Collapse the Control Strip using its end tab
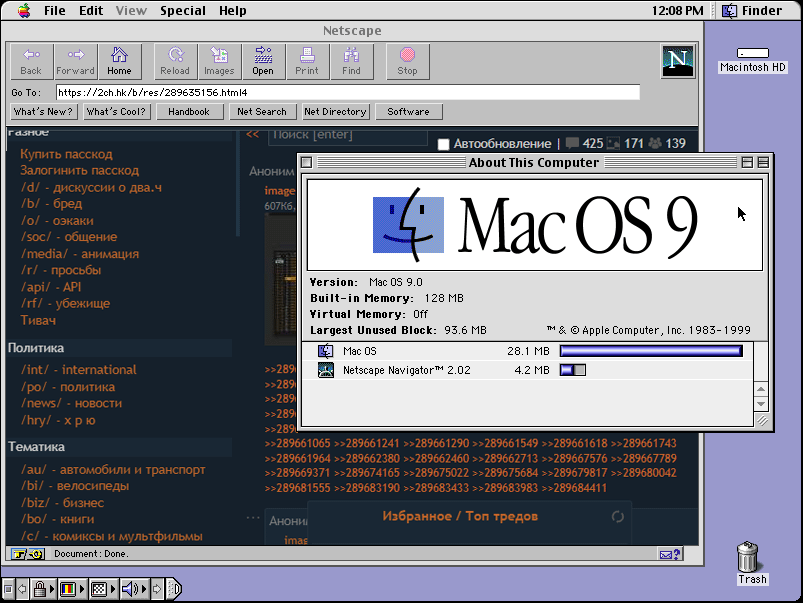This screenshot has height=603, width=803. point(175,589)
